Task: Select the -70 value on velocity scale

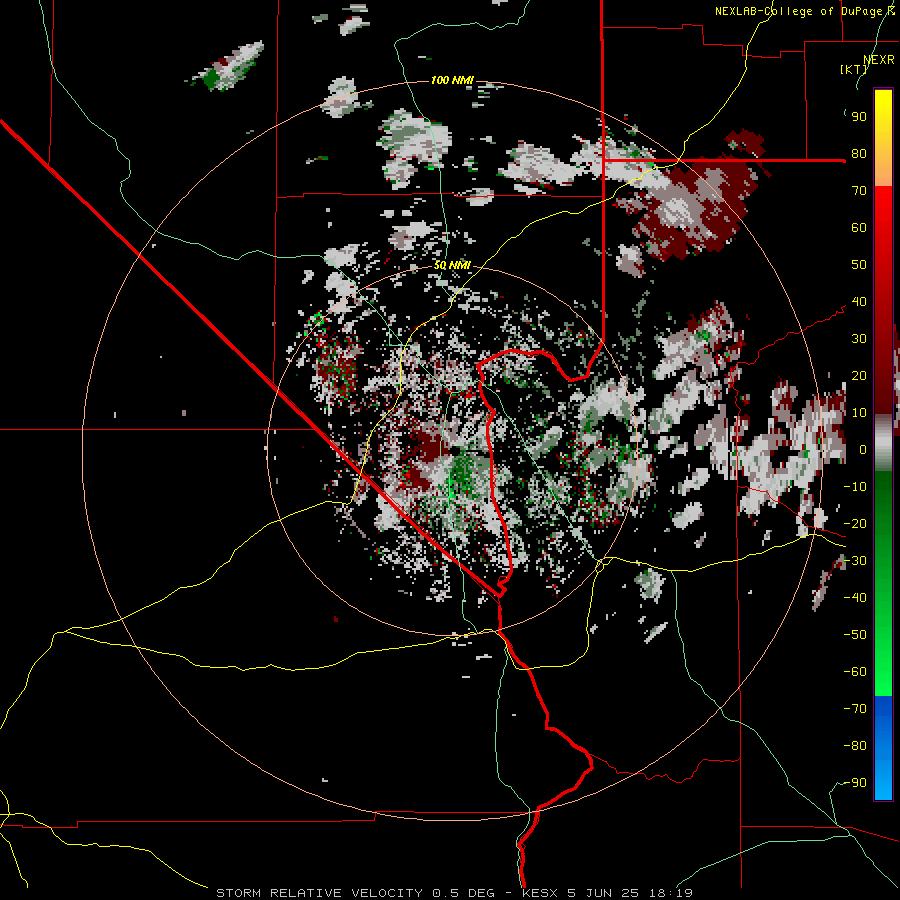Action: point(855,708)
